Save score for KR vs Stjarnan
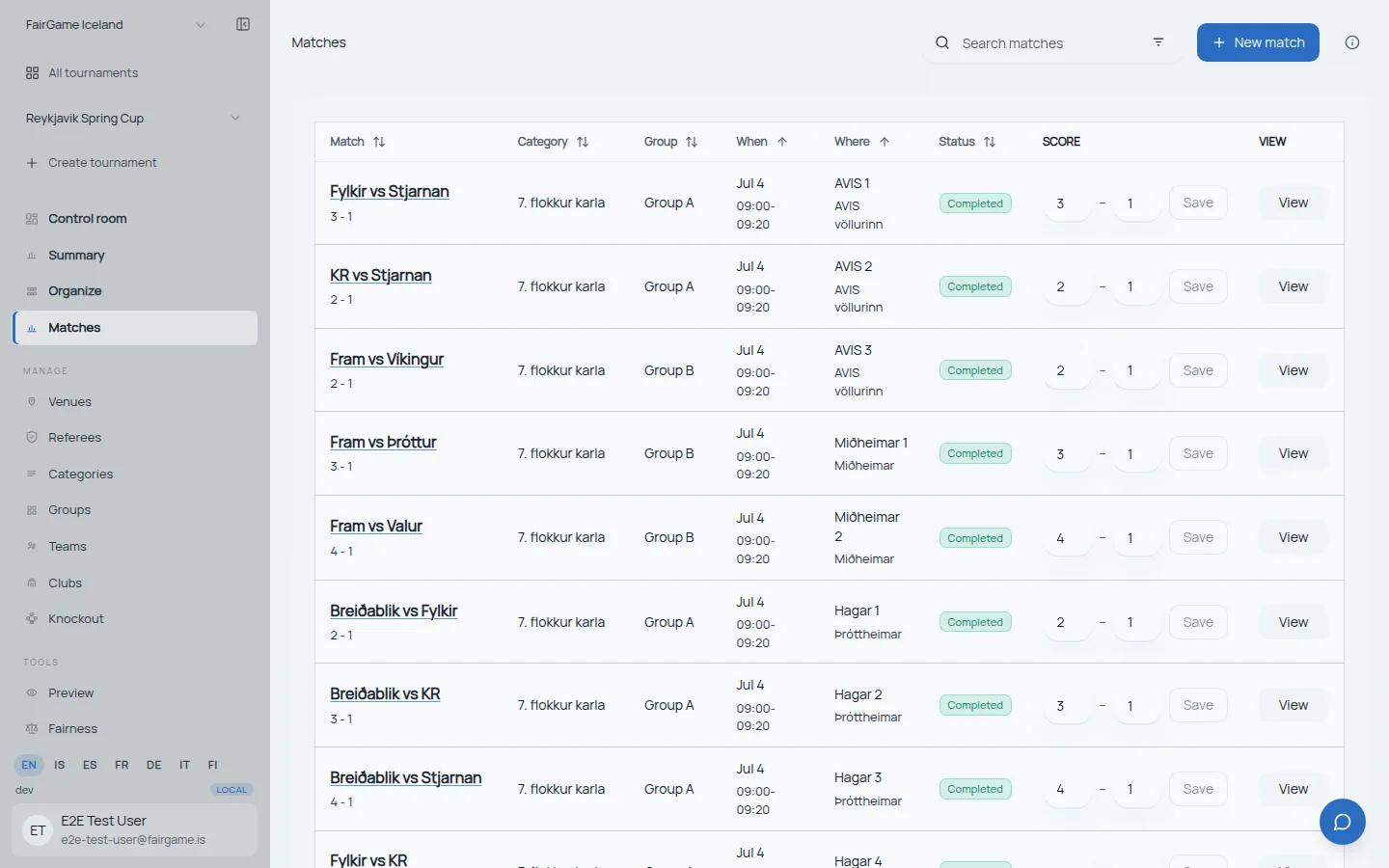This screenshot has width=1389, height=868. pos(1198,286)
